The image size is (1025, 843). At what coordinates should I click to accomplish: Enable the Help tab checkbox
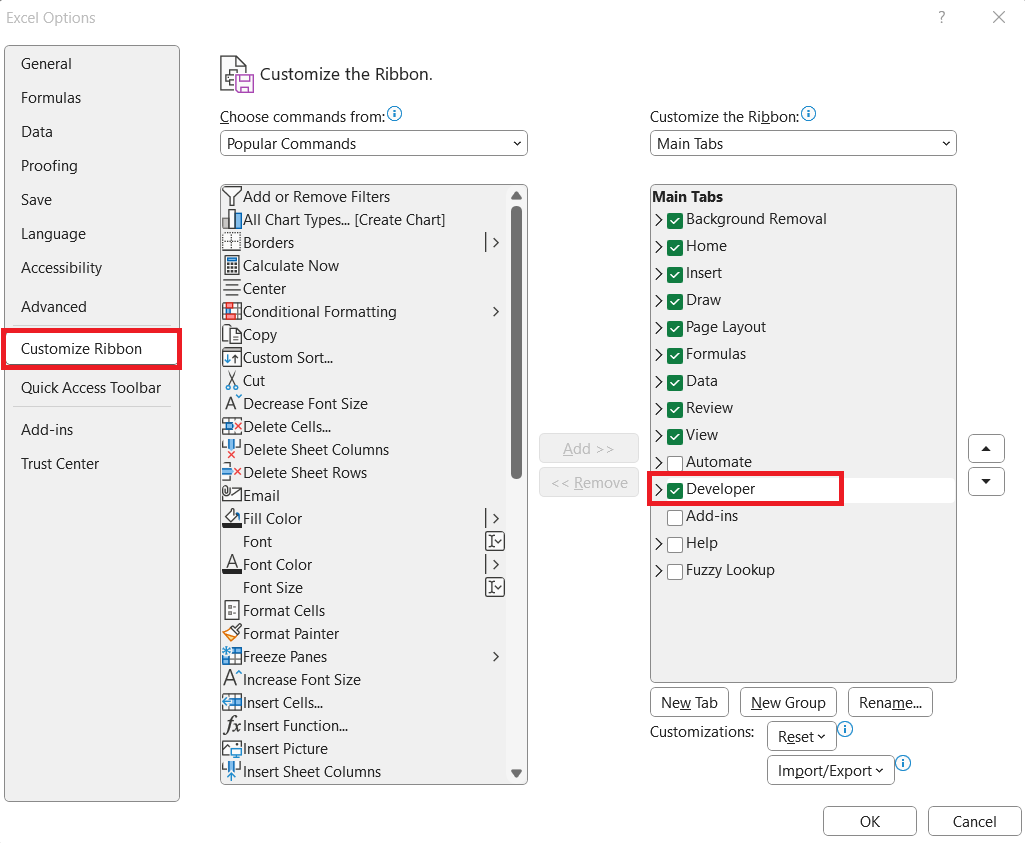pyautogui.click(x=675, y=544)
